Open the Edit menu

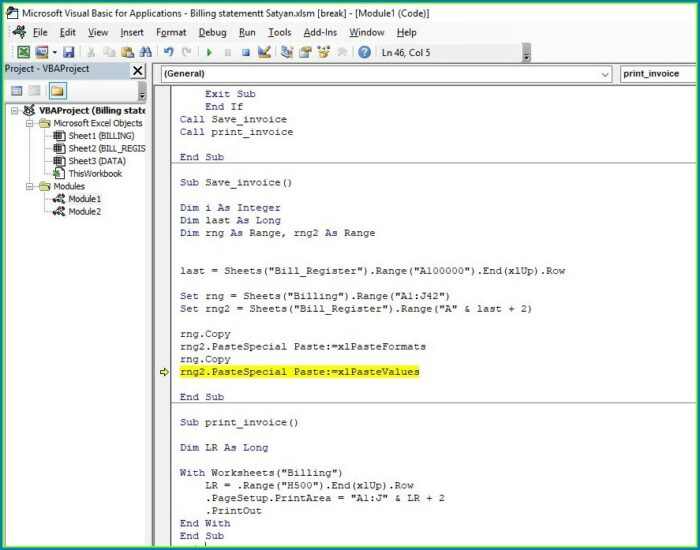click(67, 32)
